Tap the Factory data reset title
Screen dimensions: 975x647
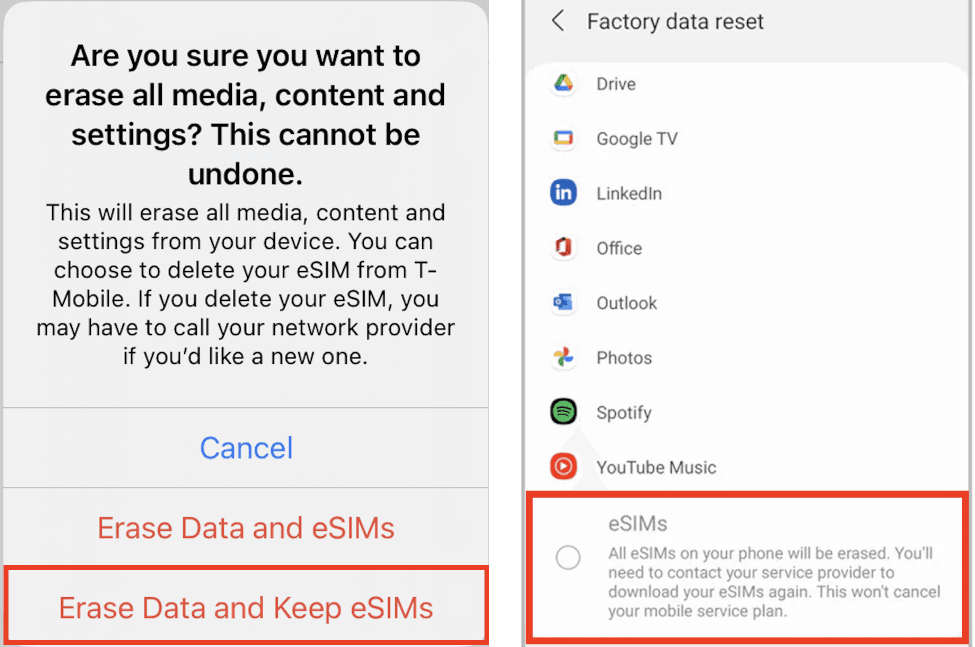[675, 22]
